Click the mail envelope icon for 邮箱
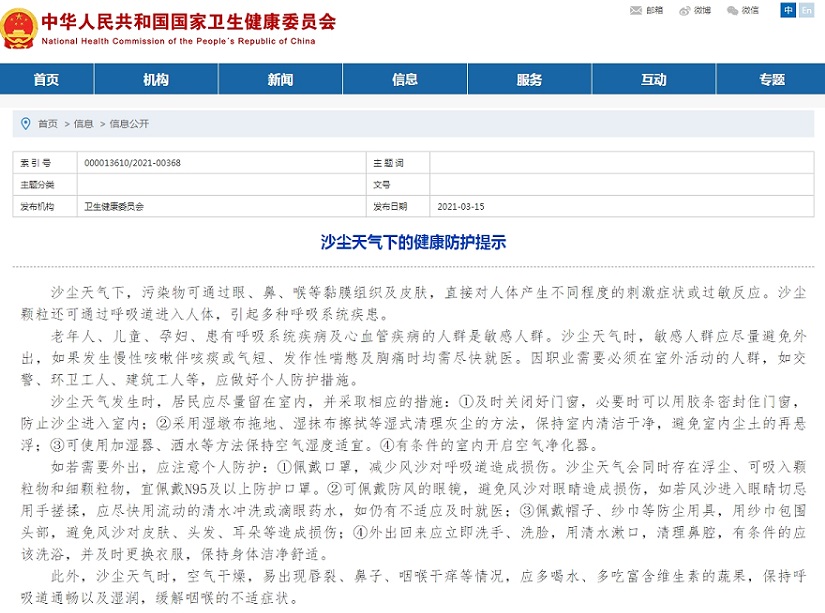The image size is (825, 613). [635, 11]
